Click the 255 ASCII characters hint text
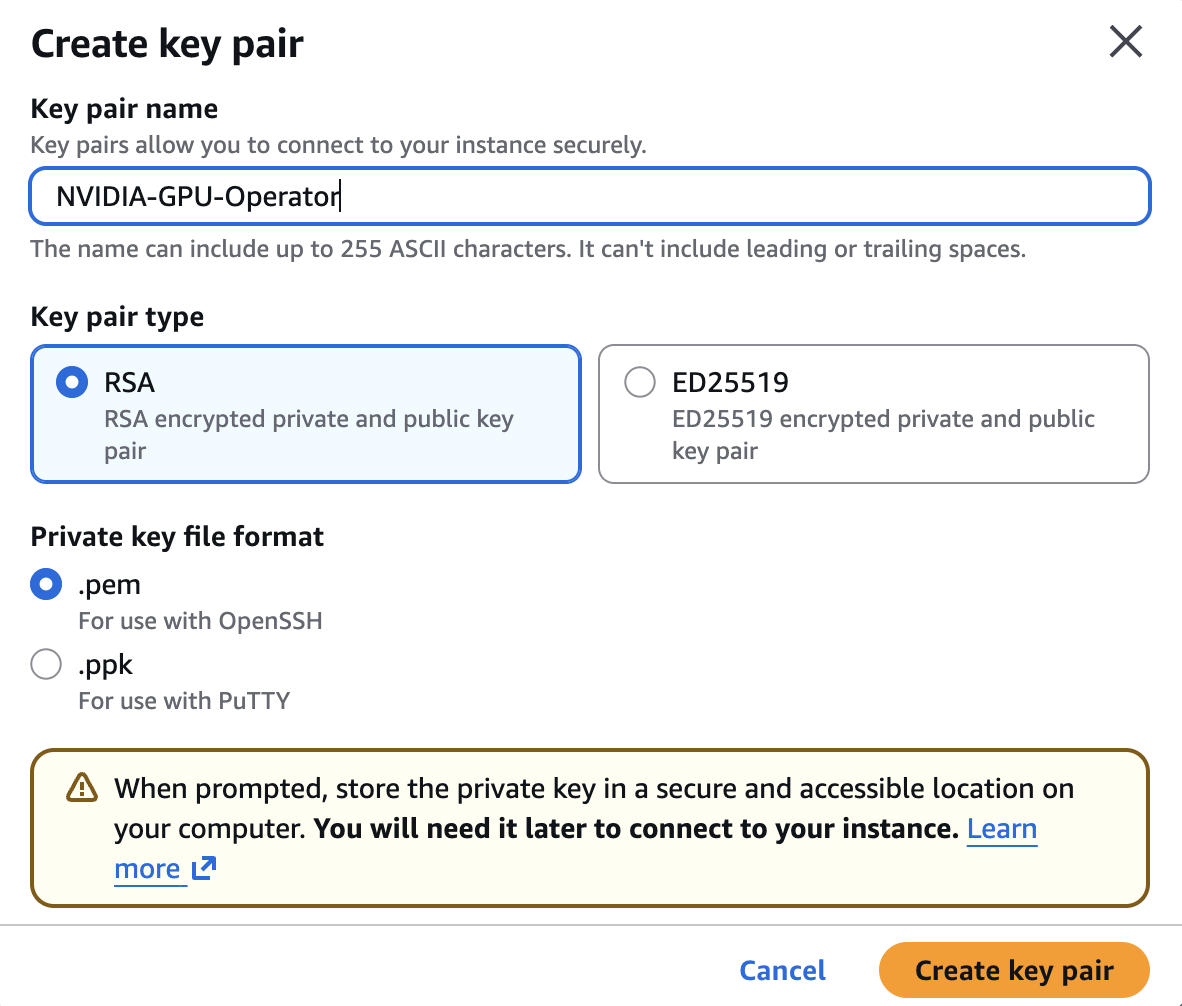1182x1006 pixels. pos(528,249)
